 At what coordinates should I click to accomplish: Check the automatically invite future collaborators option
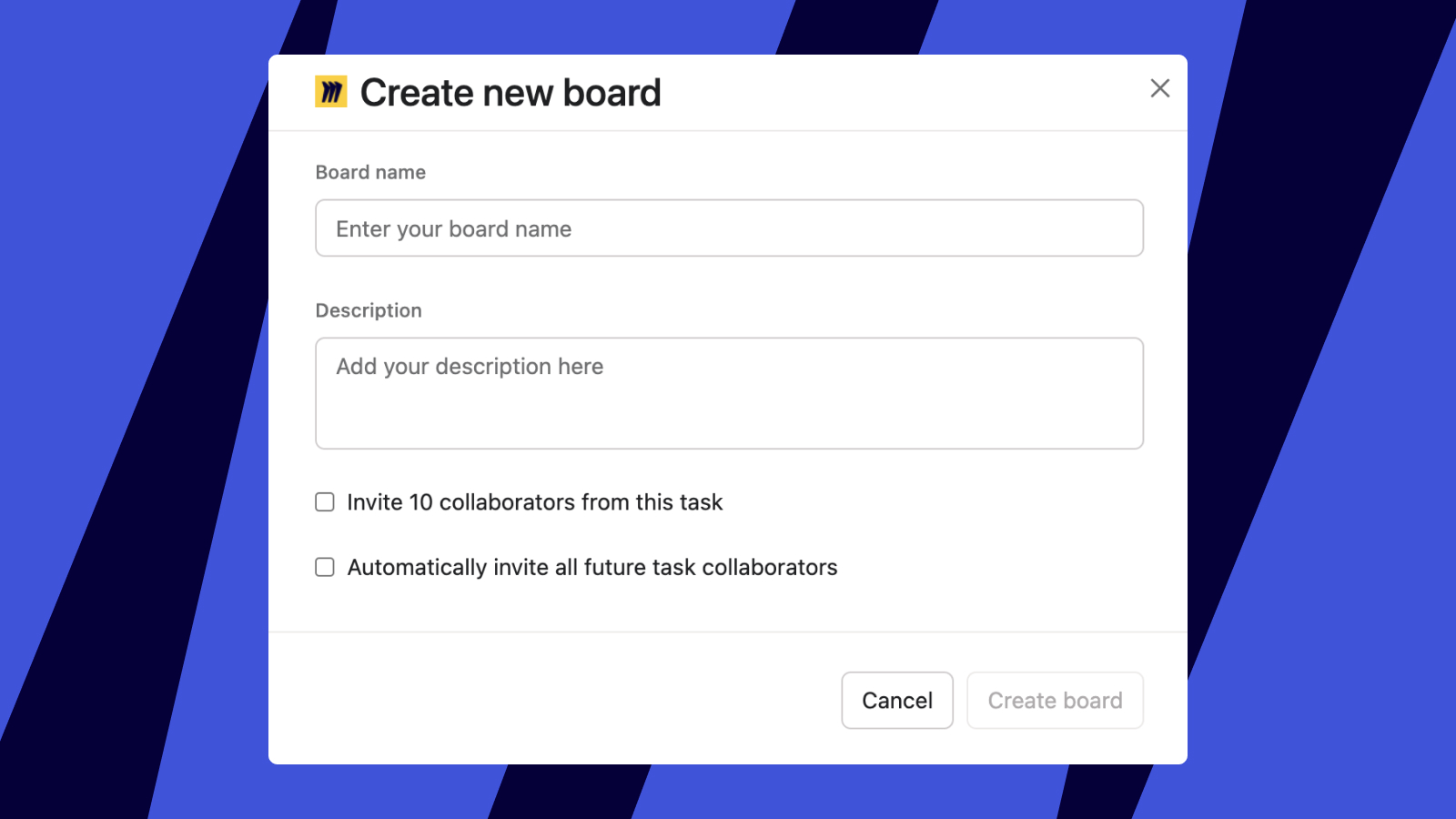[x=324, y=566]
